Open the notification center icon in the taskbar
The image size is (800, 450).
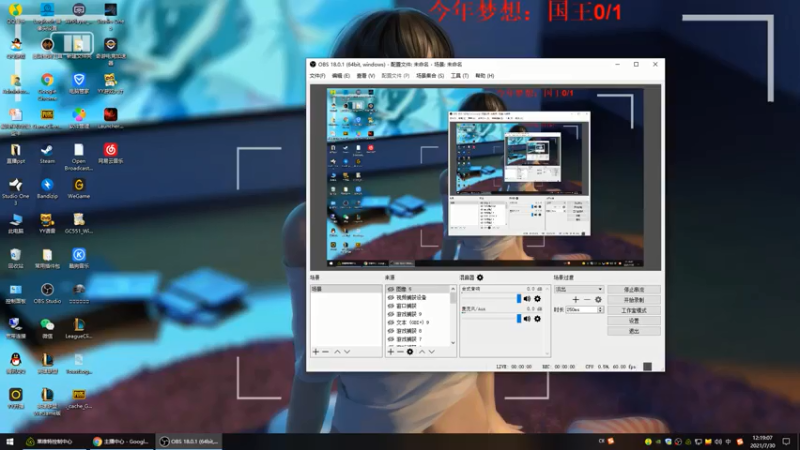click(786, 441)
